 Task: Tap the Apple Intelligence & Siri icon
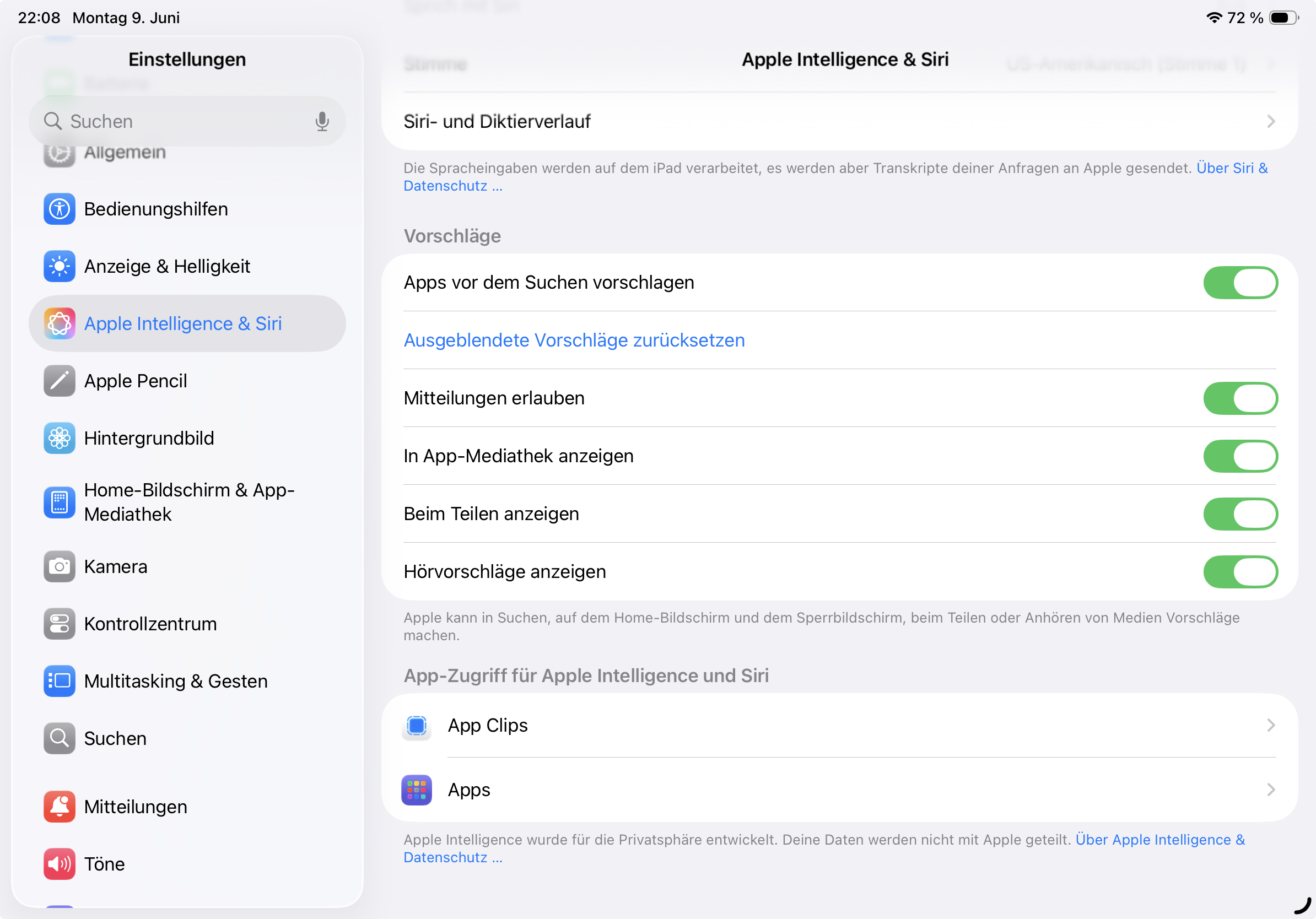point(59,324)
